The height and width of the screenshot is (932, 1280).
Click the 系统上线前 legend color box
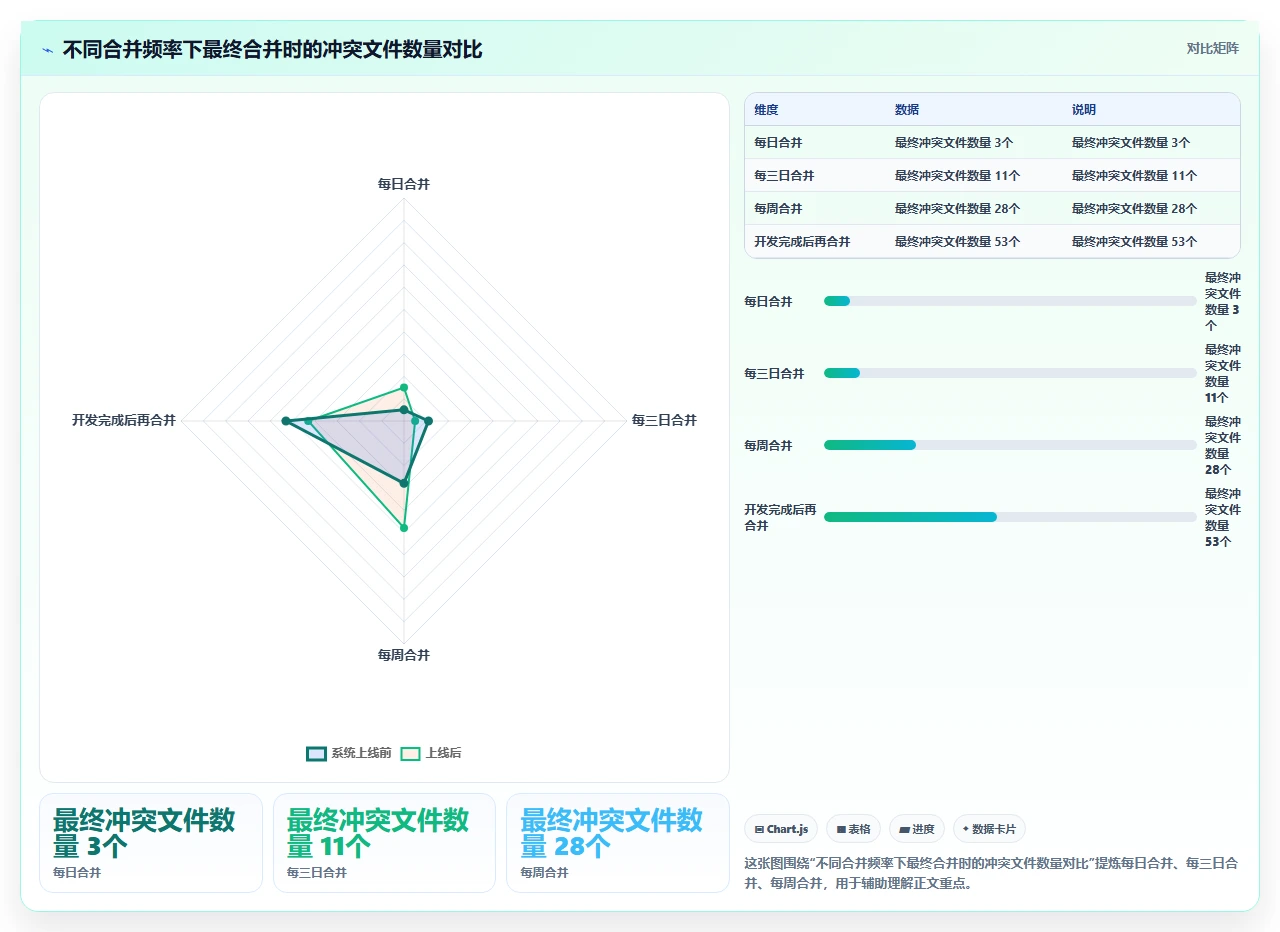coord(316,753)
